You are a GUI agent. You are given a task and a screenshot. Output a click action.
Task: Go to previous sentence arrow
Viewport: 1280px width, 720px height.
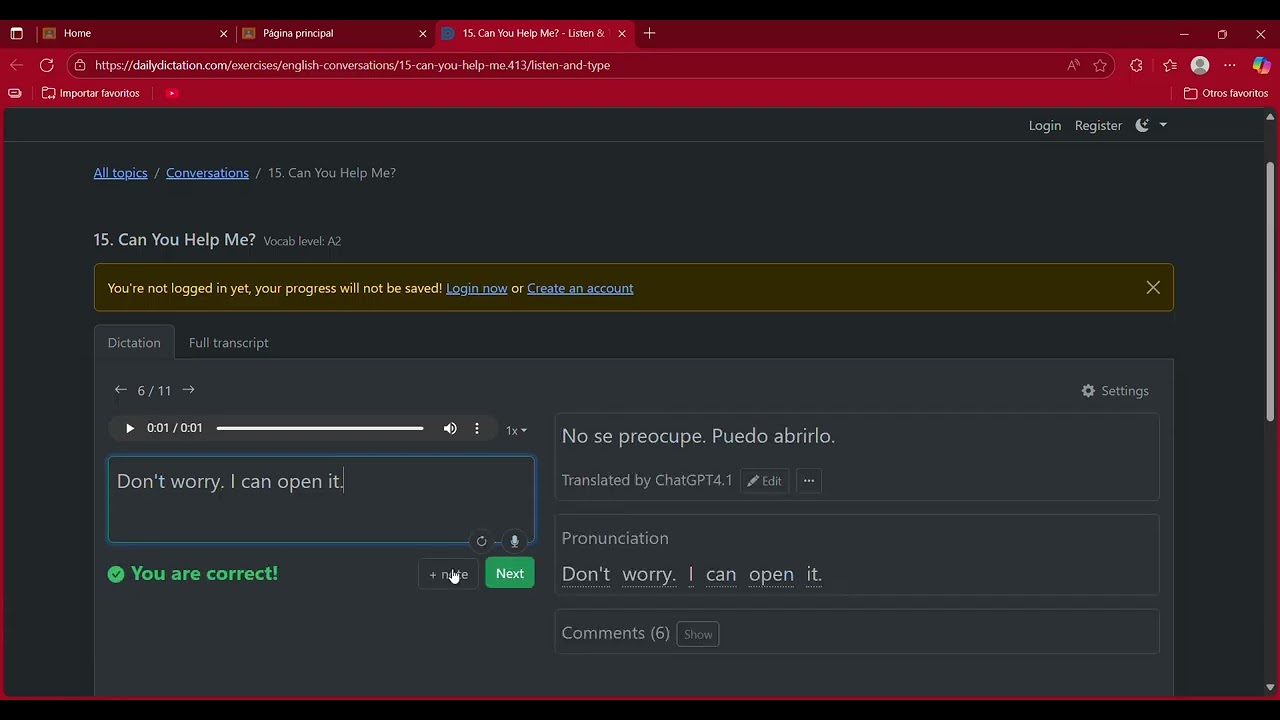120,390
